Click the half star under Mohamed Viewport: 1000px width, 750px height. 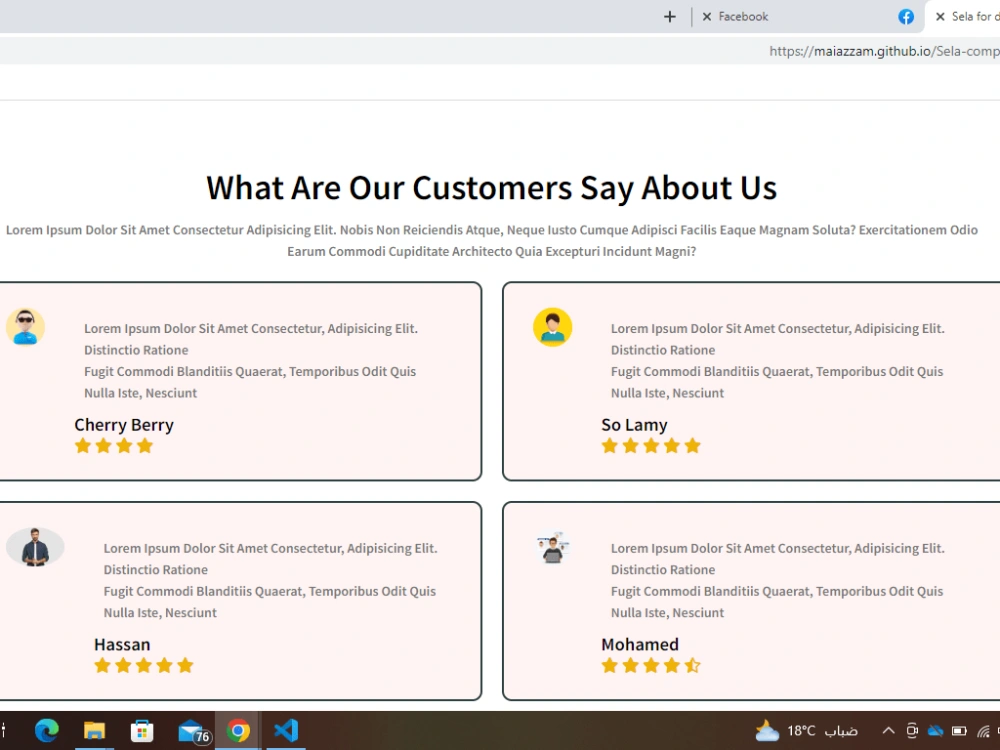coord(693,666)
